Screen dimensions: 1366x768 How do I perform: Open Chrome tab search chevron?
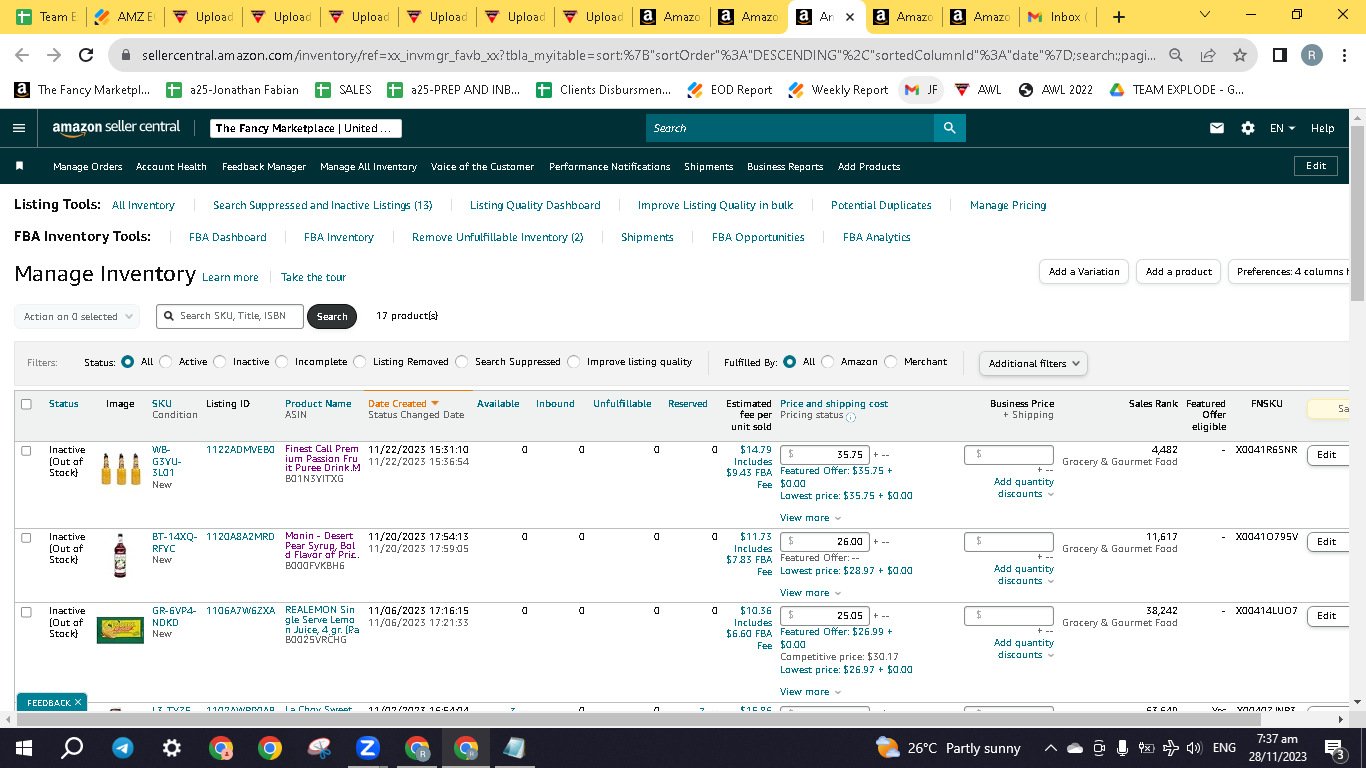coord(1204,15)
